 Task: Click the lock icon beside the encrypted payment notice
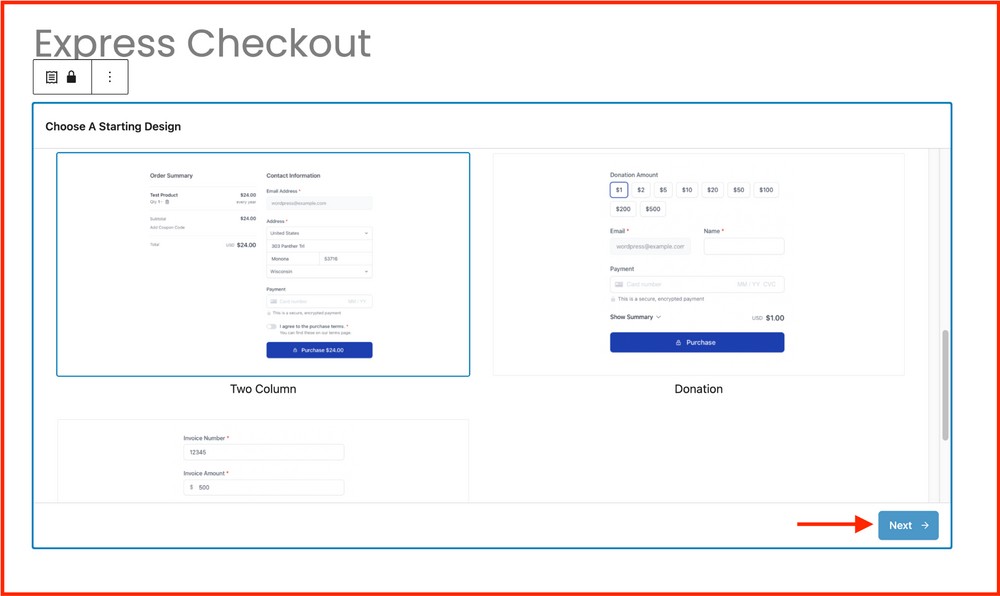[269, 313]
